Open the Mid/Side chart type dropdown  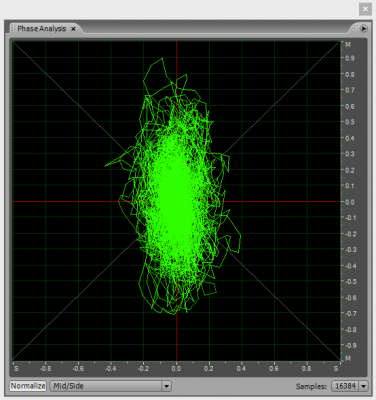[110, 386]
